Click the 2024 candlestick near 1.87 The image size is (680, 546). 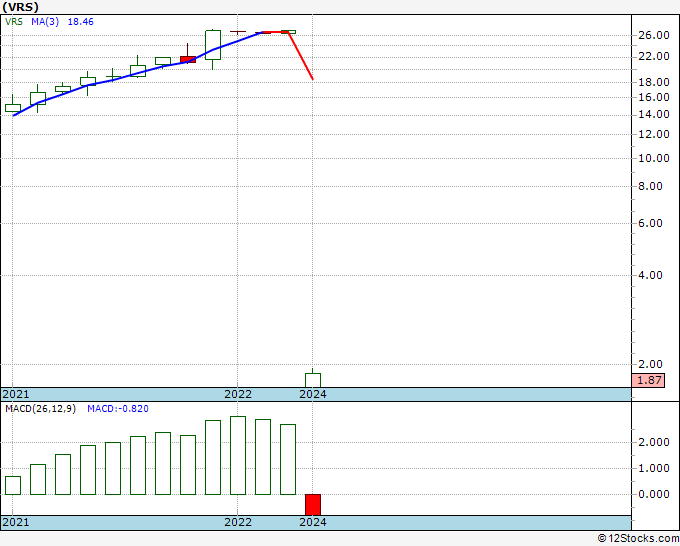click(313, 380)
